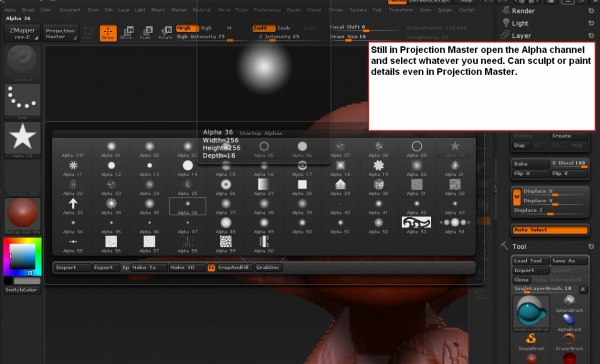Click the star alpha thumbnail in left shelf

(x=22, y=138)
